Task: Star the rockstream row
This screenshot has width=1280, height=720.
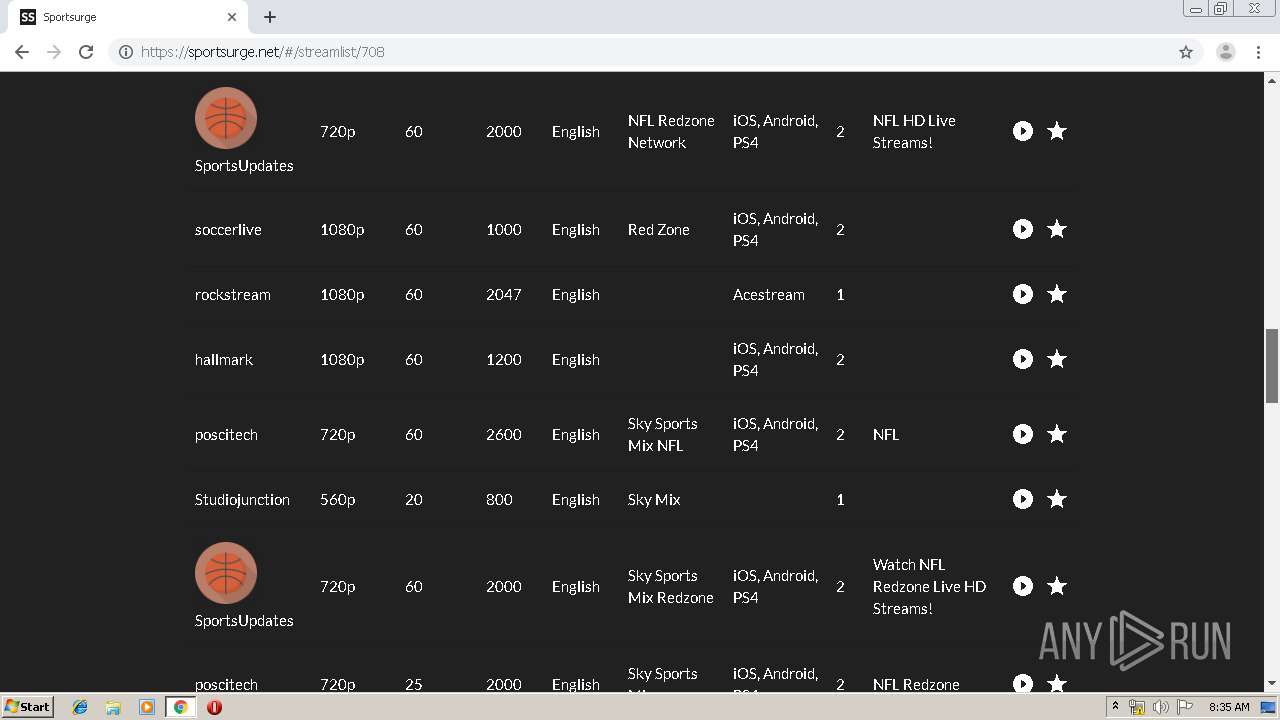Action: point(1056,294)
